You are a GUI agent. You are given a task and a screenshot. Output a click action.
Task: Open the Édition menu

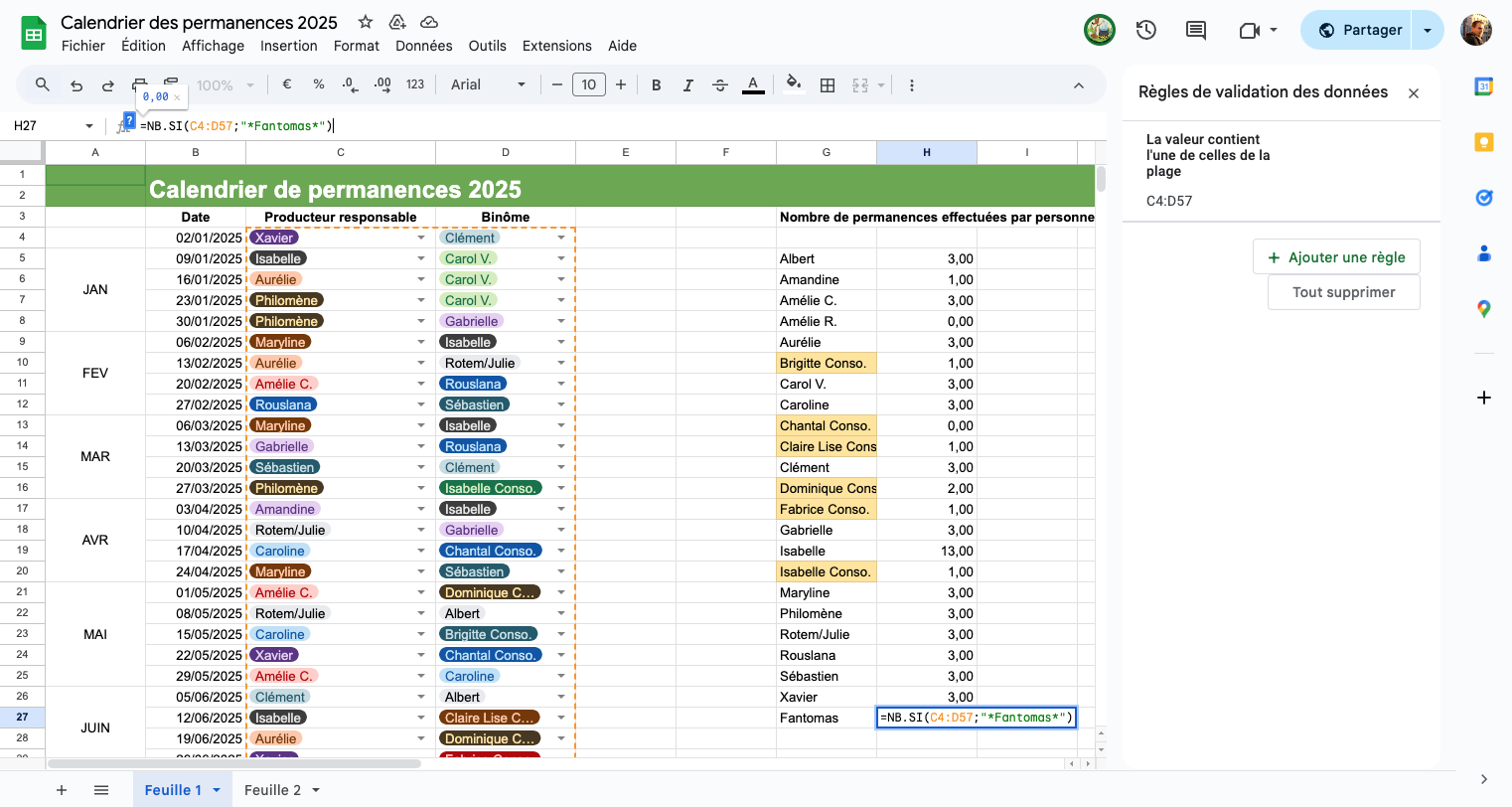point(144,46)
